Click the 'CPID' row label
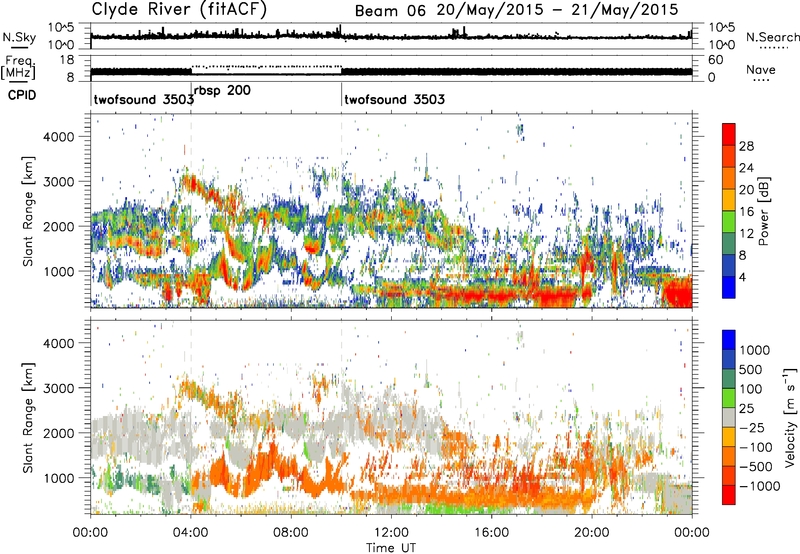The image size is (800, 554). point(22,95)
